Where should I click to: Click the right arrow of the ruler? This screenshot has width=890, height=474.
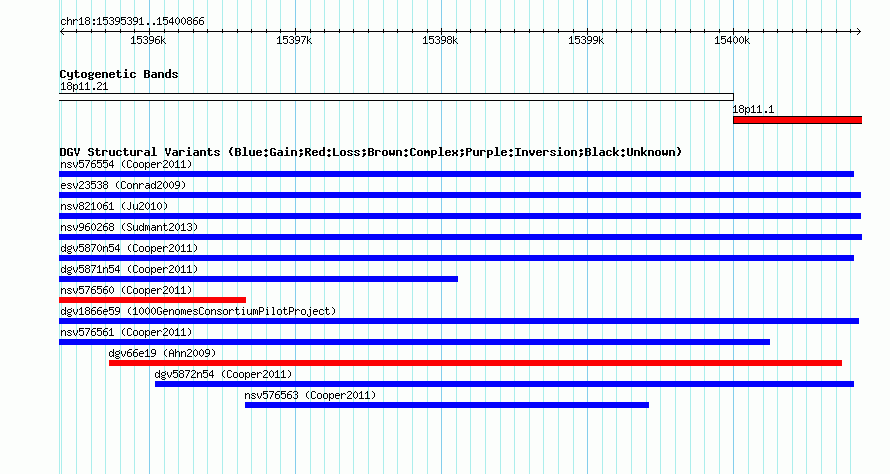(x=859, y=32)
